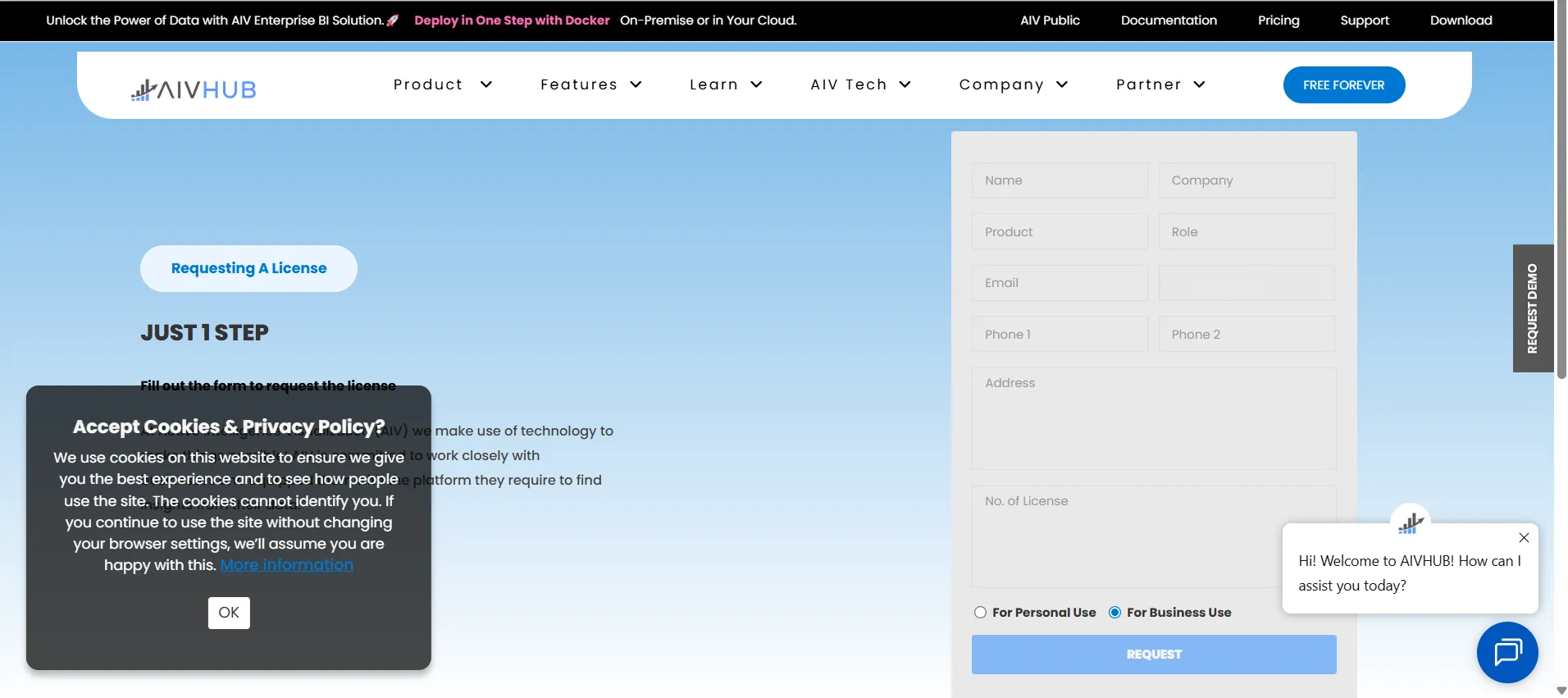Open the More information link
This screenshot has height=698, width=1568.
[x=287, y=565]
